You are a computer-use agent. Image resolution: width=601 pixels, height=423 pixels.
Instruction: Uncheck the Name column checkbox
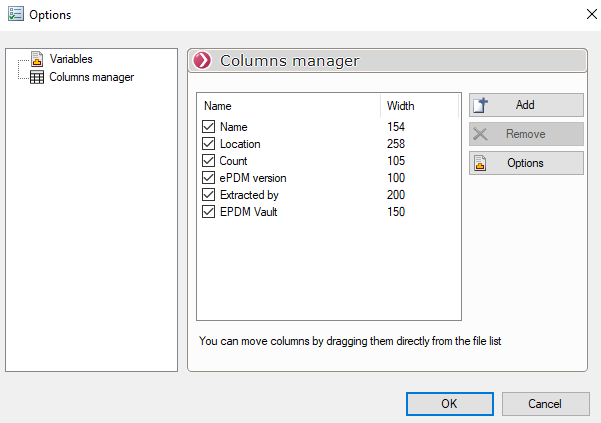[209, 127]
